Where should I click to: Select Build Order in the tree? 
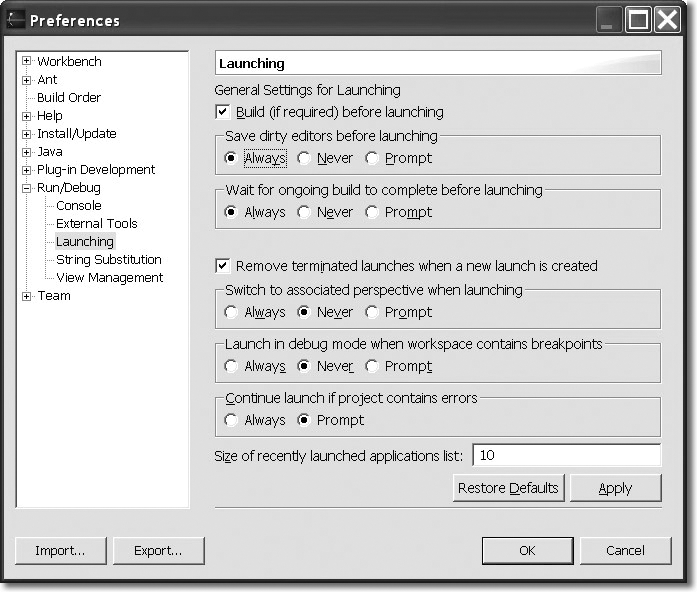tap(68, 98)
